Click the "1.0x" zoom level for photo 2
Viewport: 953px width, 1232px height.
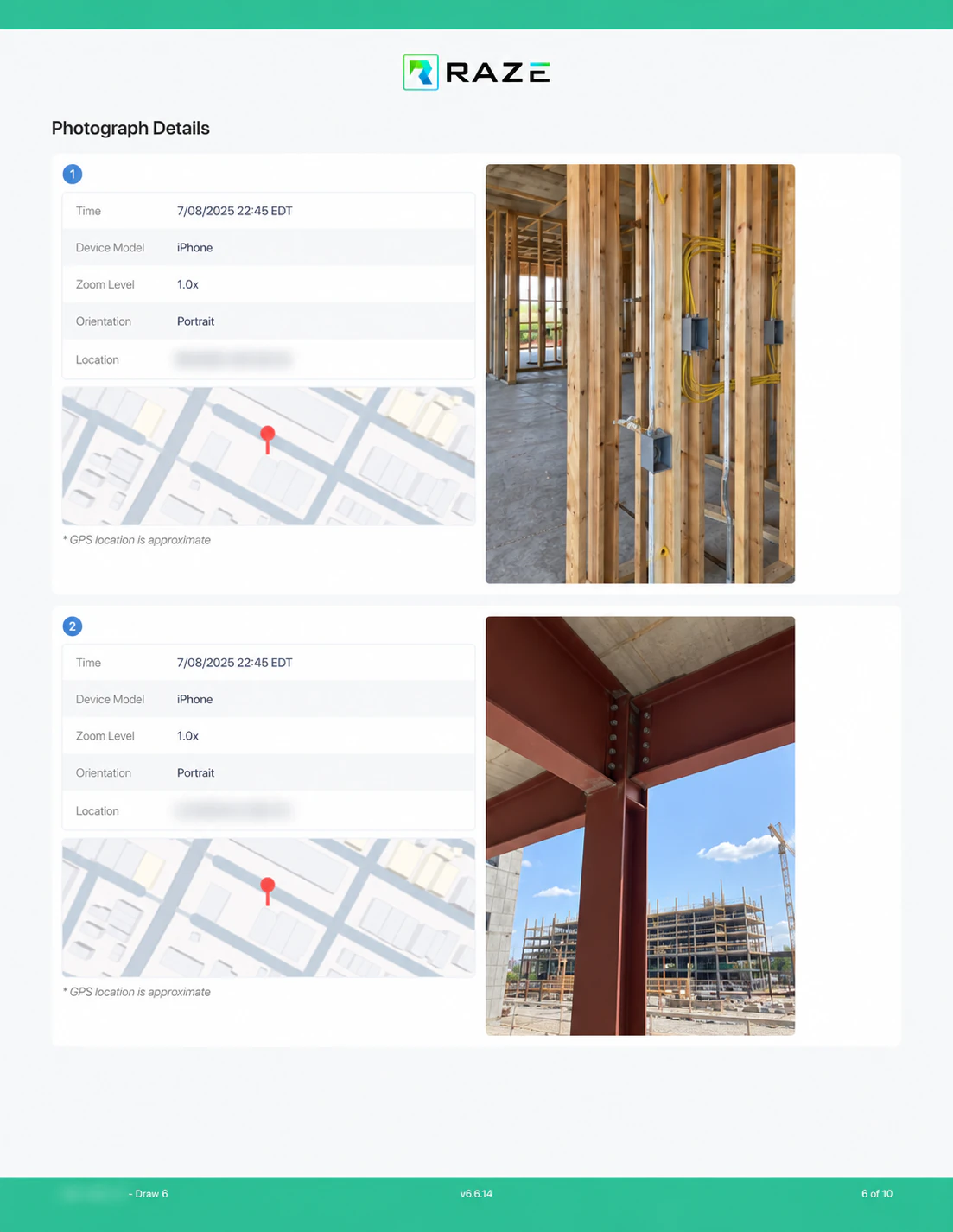[x=188, y=736]
